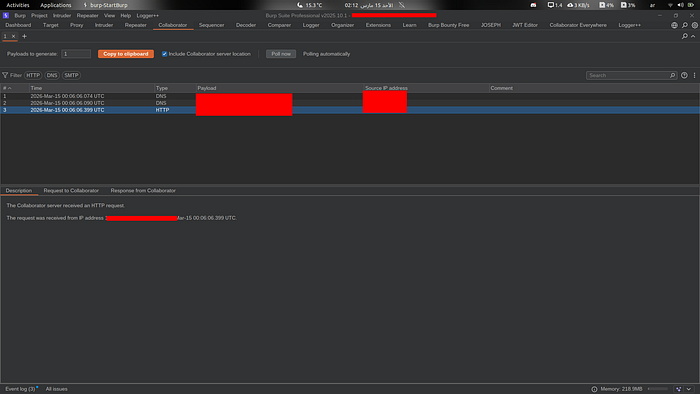Click Activities in the top panel

pyautogui.click(x=18, y=5)
